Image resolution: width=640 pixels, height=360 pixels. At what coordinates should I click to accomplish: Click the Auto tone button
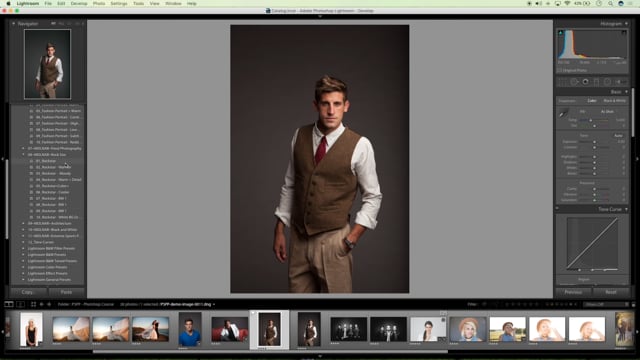tap(618, 136)
